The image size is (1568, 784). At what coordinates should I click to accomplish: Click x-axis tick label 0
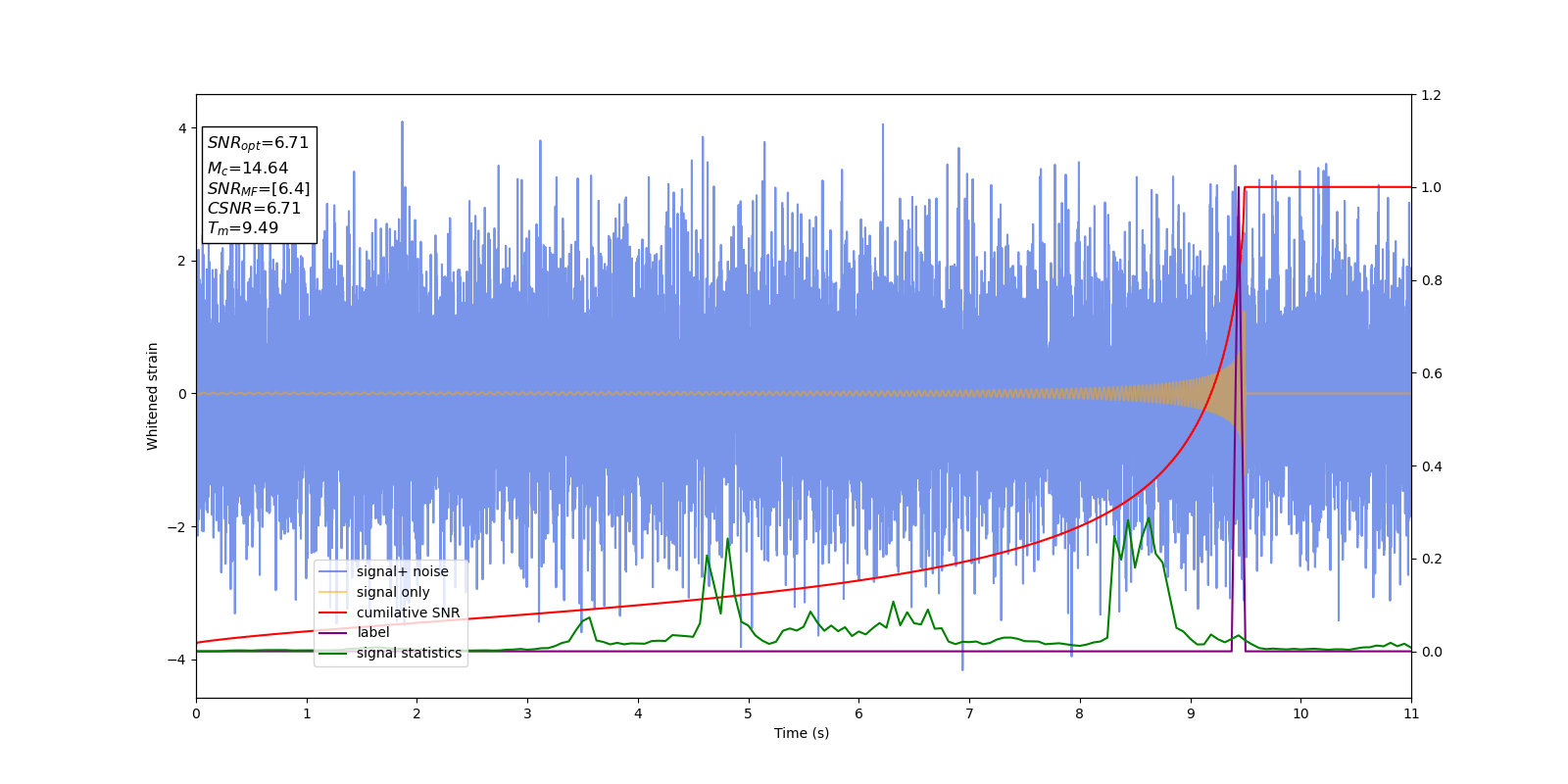196,713
